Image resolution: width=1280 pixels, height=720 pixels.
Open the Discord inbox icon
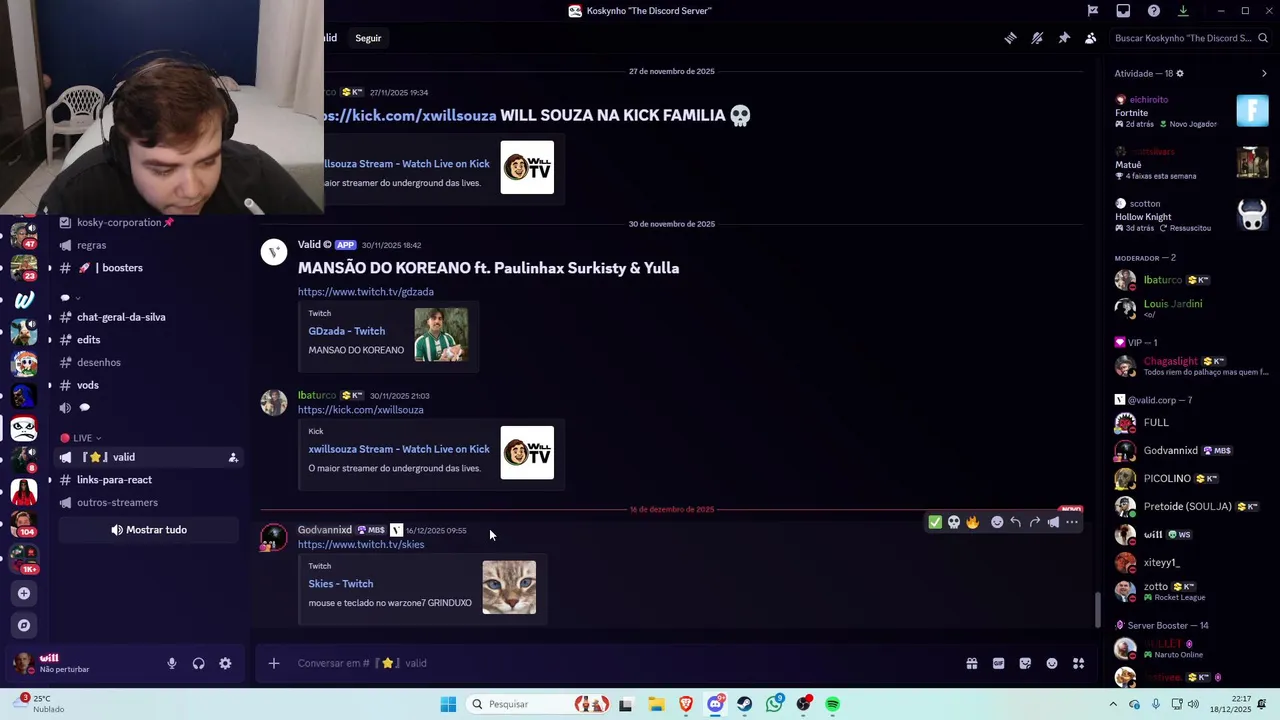coord(1123,11)
